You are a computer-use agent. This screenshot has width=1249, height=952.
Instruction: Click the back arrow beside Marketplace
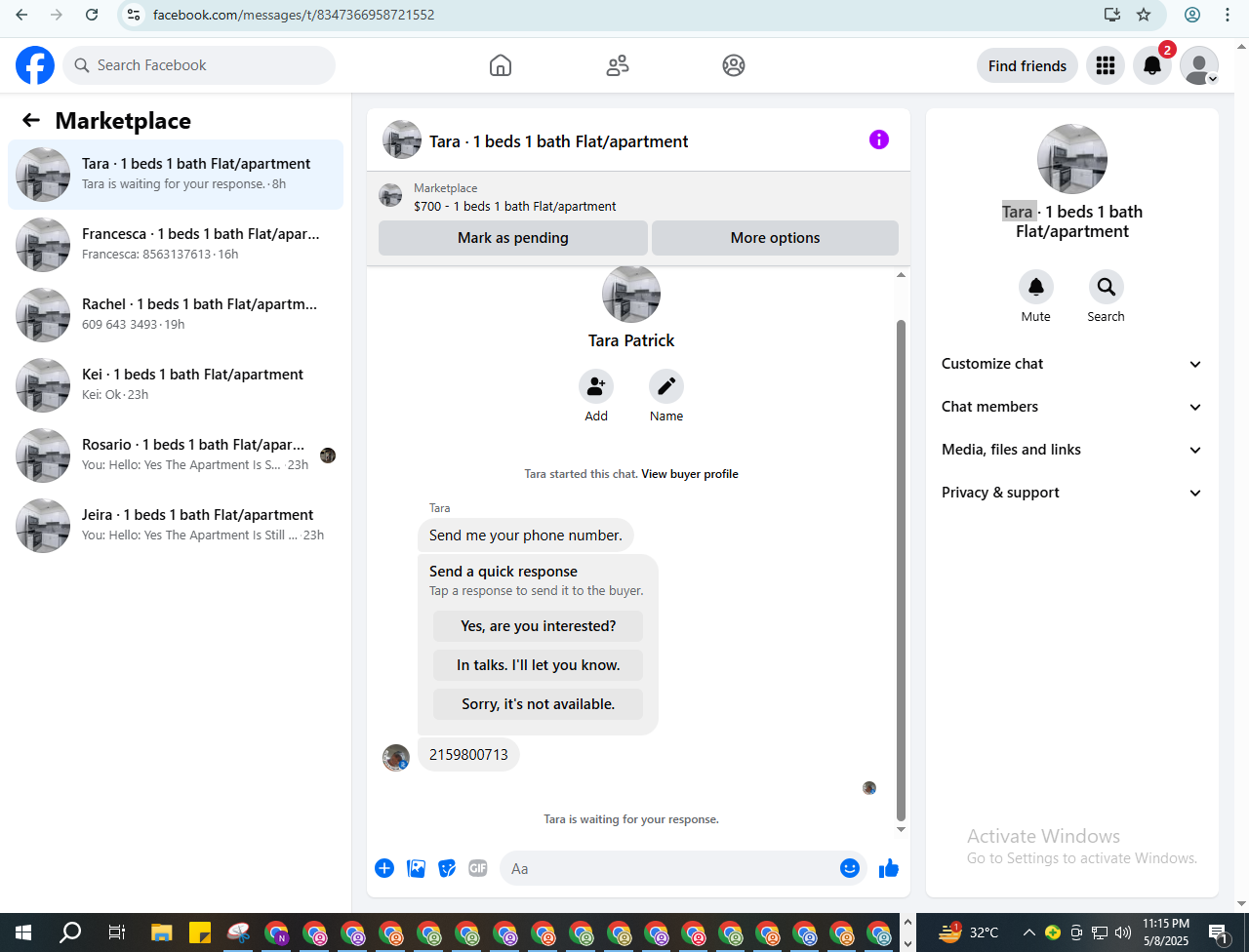31,120
